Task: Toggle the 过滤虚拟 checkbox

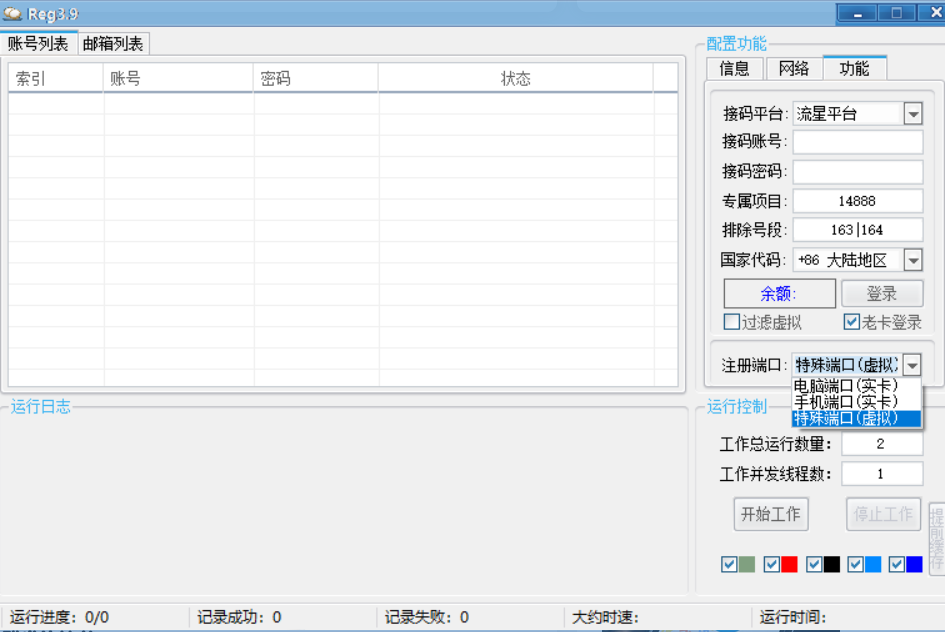Action: tap(732, 322)
